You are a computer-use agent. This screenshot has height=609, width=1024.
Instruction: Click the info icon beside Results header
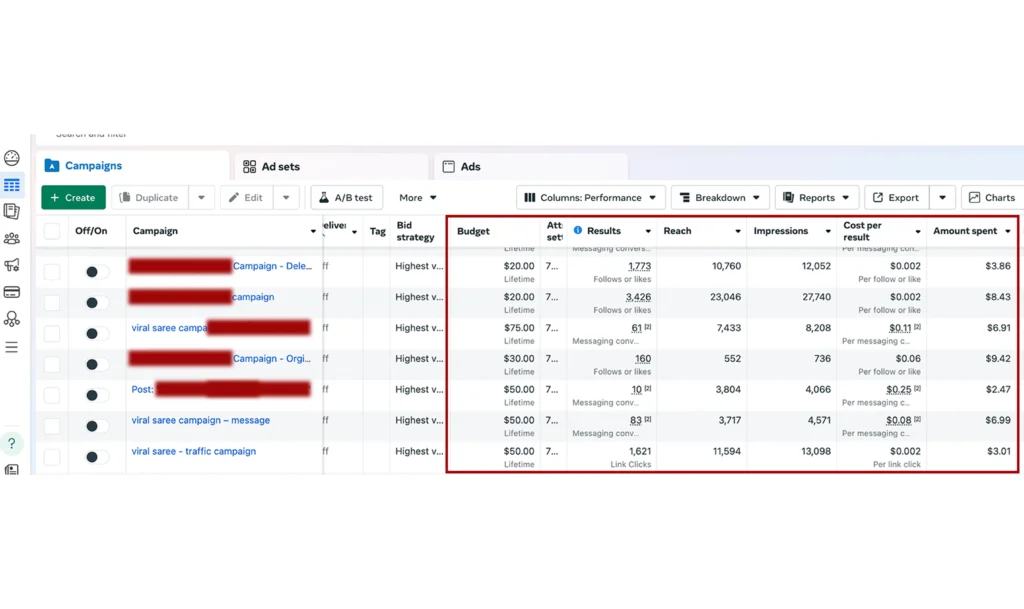pos(578,231)
